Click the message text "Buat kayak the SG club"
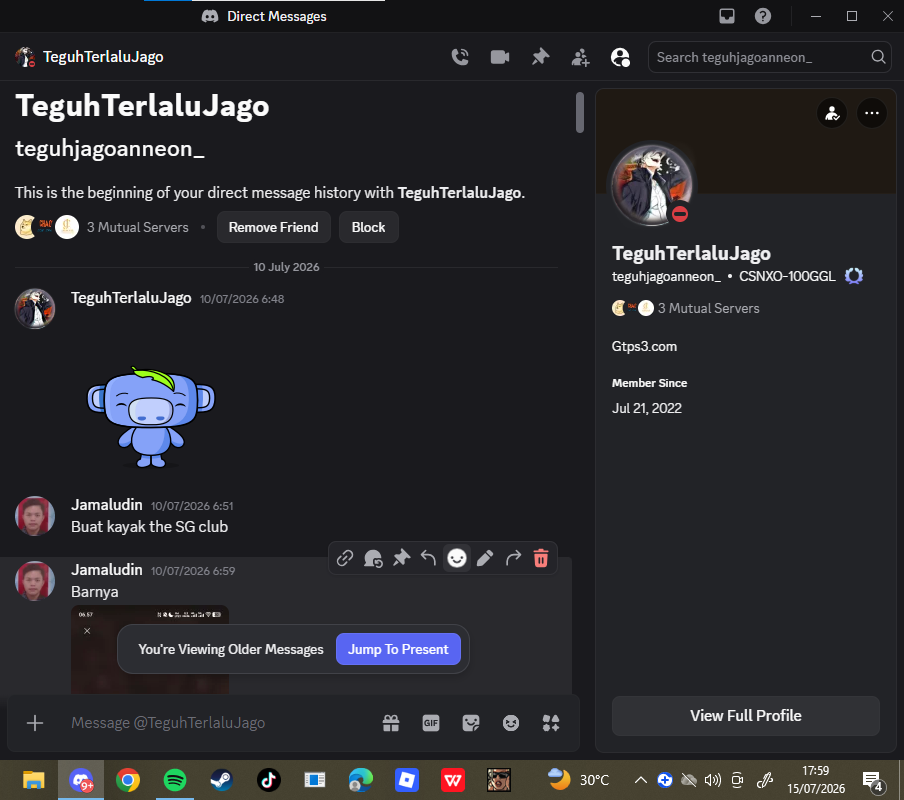 click(x=149, y=527)
